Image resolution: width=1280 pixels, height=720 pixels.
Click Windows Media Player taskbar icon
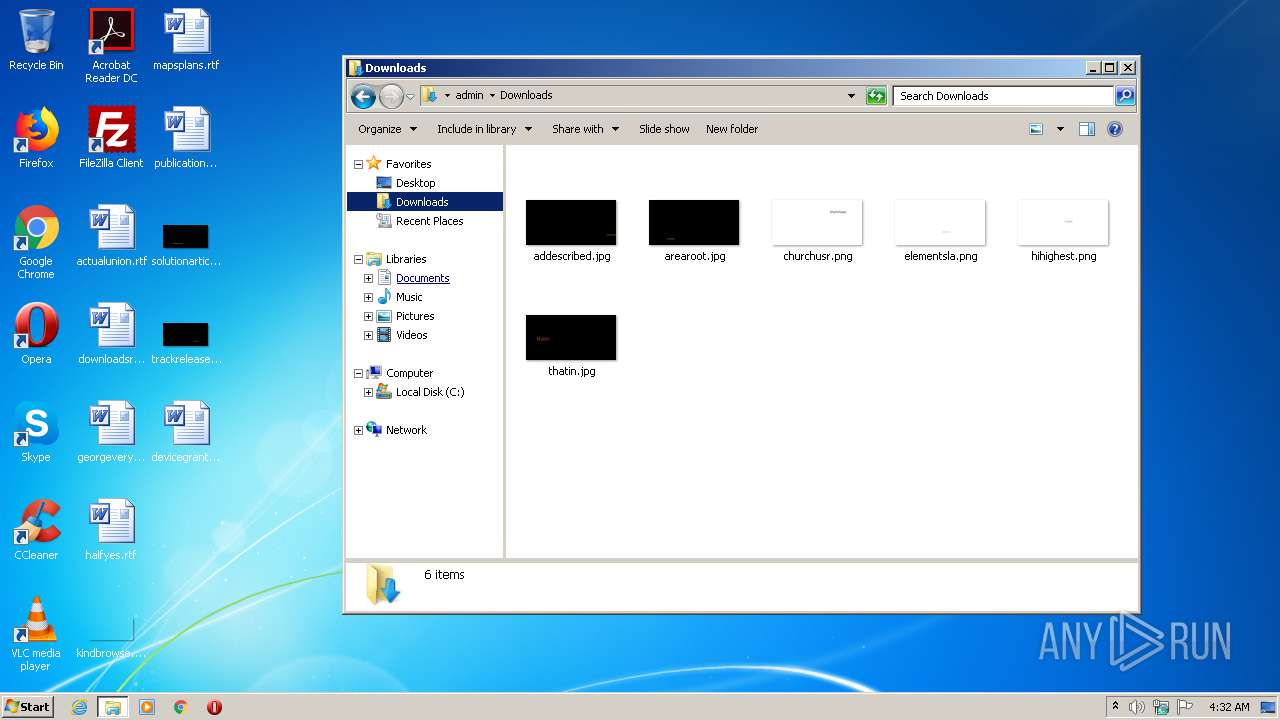pyautogui.click(x=147, y=707)
